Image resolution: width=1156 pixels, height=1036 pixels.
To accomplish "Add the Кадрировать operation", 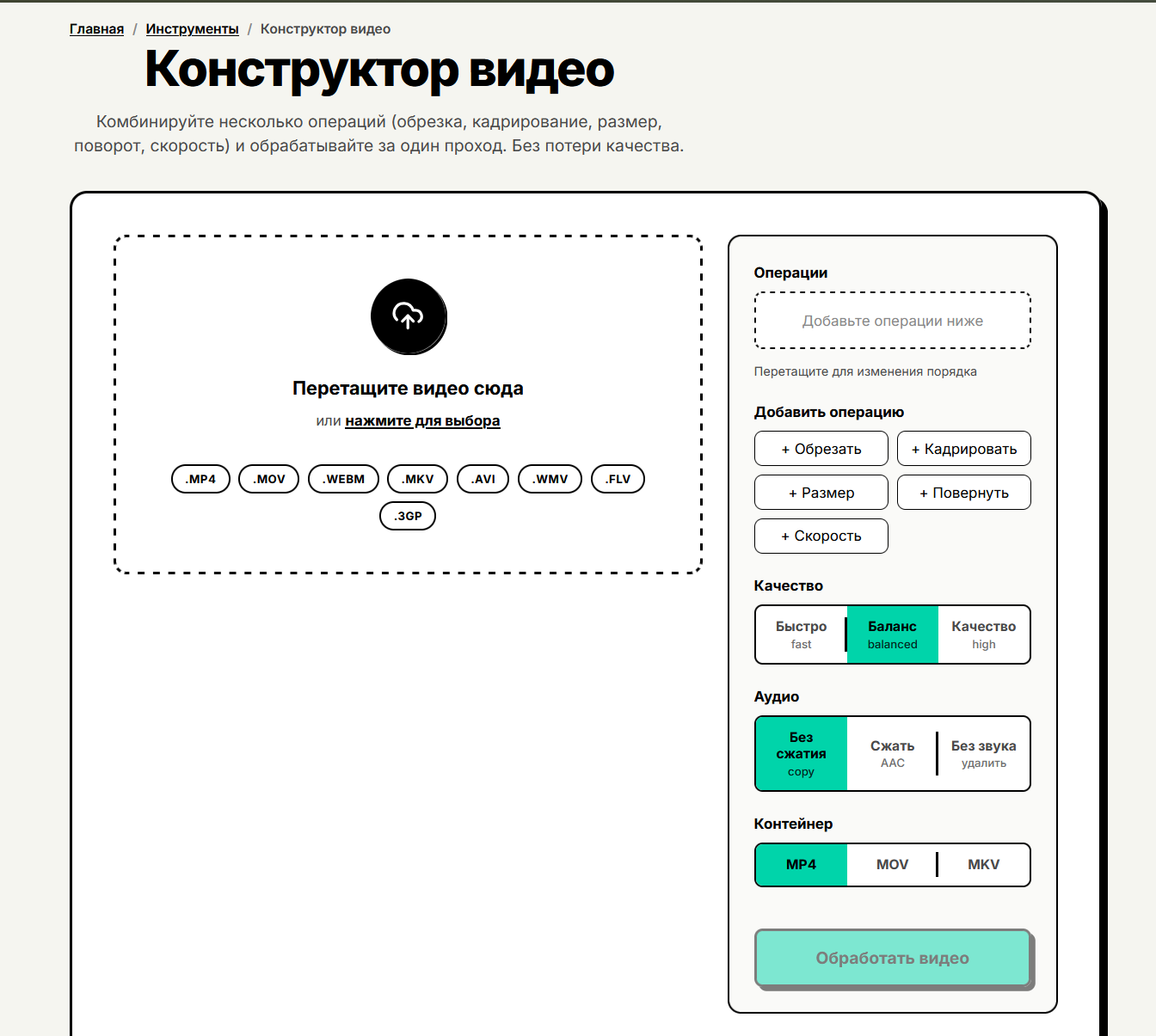I will point(963,449).
